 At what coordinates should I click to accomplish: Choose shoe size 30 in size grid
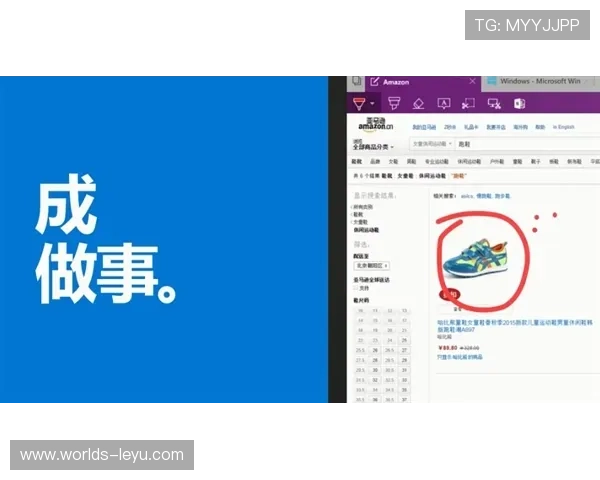click(x=375, y=370)
